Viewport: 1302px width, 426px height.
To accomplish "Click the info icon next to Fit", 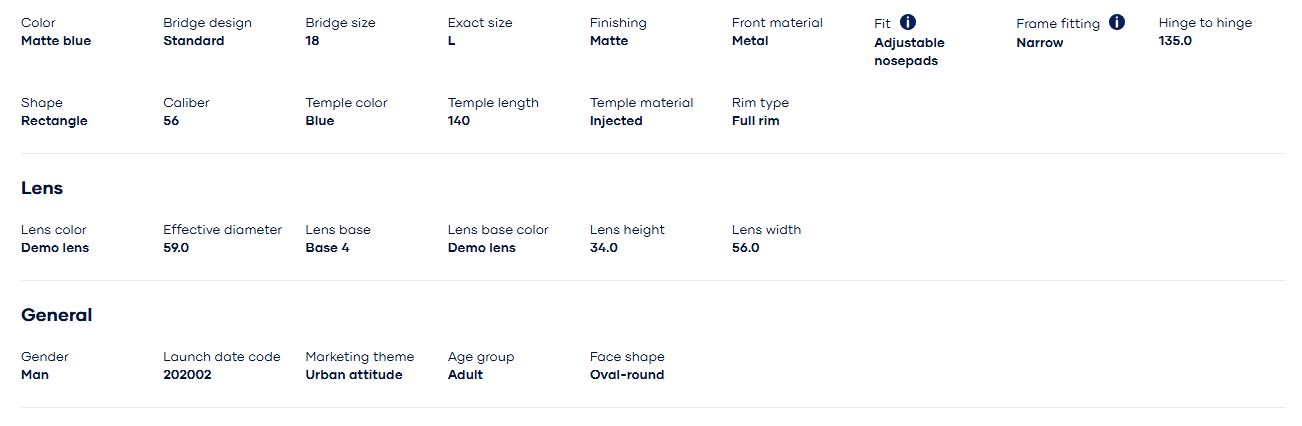I will [x=908, y=22].
